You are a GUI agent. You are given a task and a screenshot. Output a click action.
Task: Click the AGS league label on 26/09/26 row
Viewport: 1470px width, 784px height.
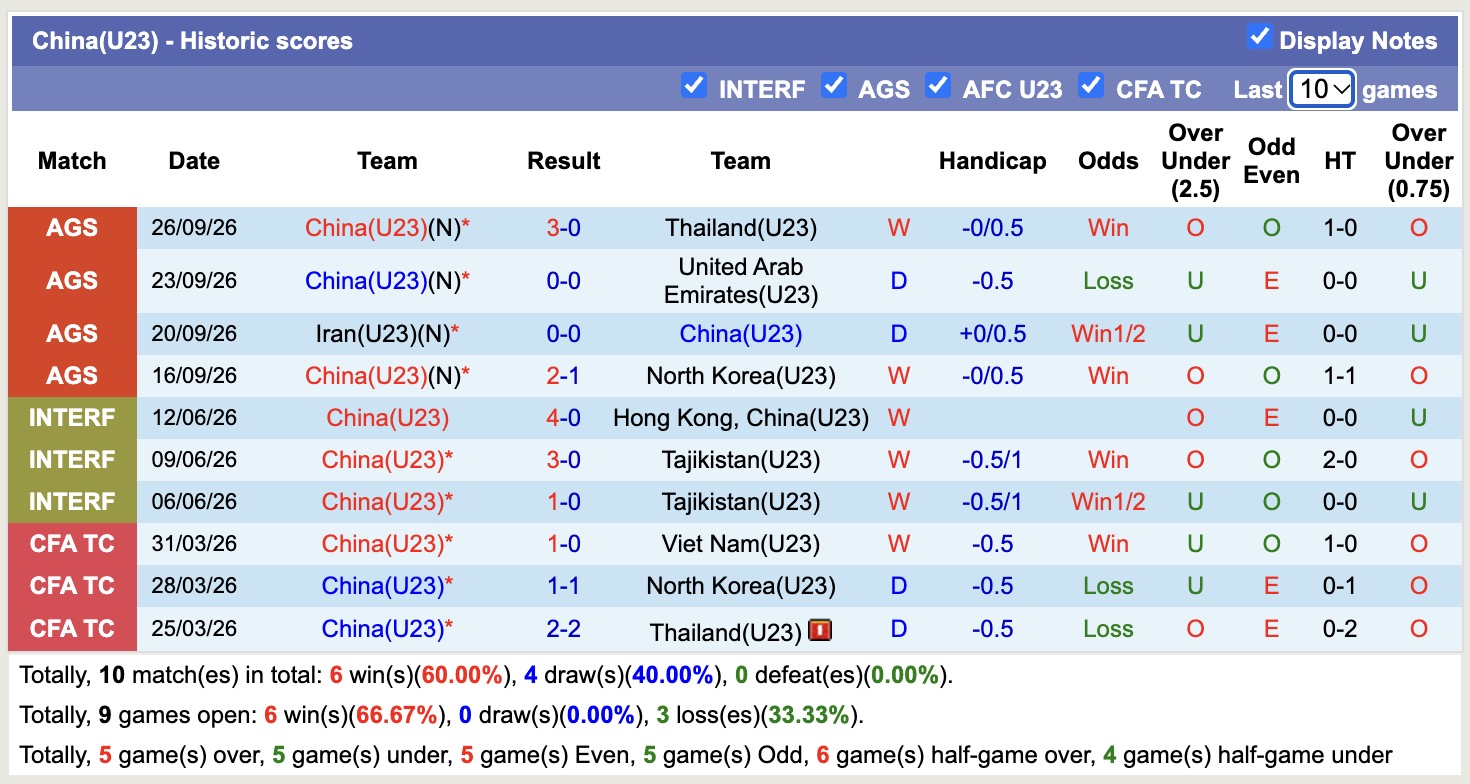[72, 228]
